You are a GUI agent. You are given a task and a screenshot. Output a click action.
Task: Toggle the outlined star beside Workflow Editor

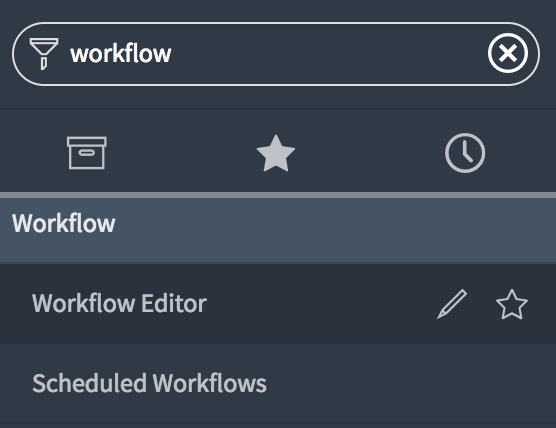[512, 304]
